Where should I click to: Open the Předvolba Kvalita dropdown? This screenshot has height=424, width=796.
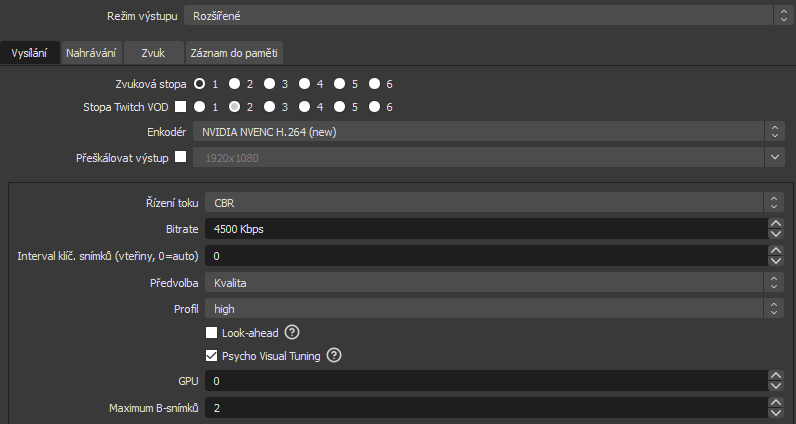(495, 283)
